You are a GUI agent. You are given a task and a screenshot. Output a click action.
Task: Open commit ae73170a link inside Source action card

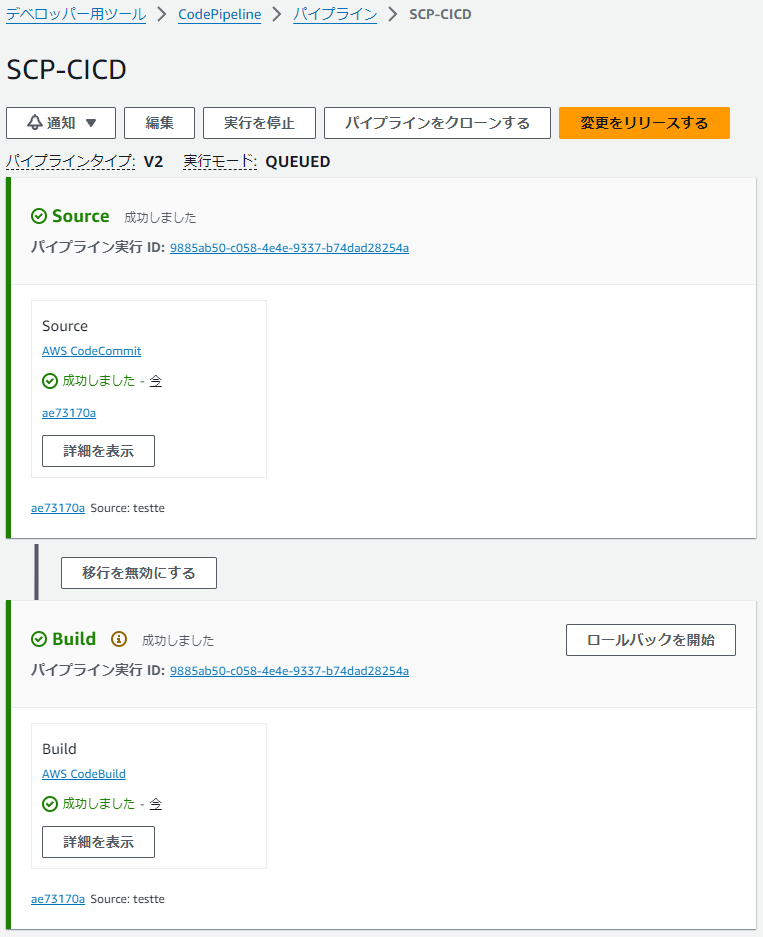69,413
